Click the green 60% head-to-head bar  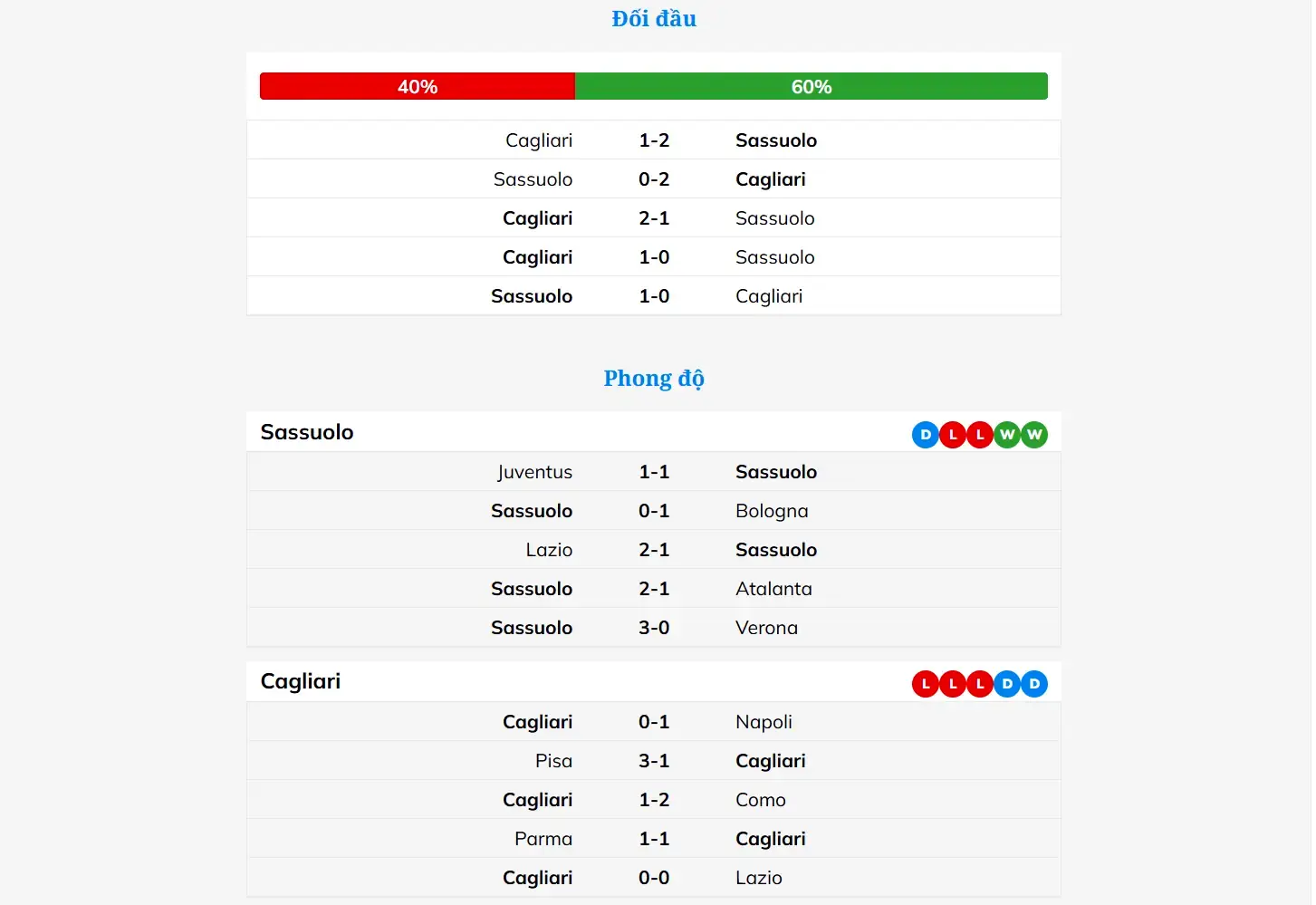pyautogui.click(x=811, y=87)
